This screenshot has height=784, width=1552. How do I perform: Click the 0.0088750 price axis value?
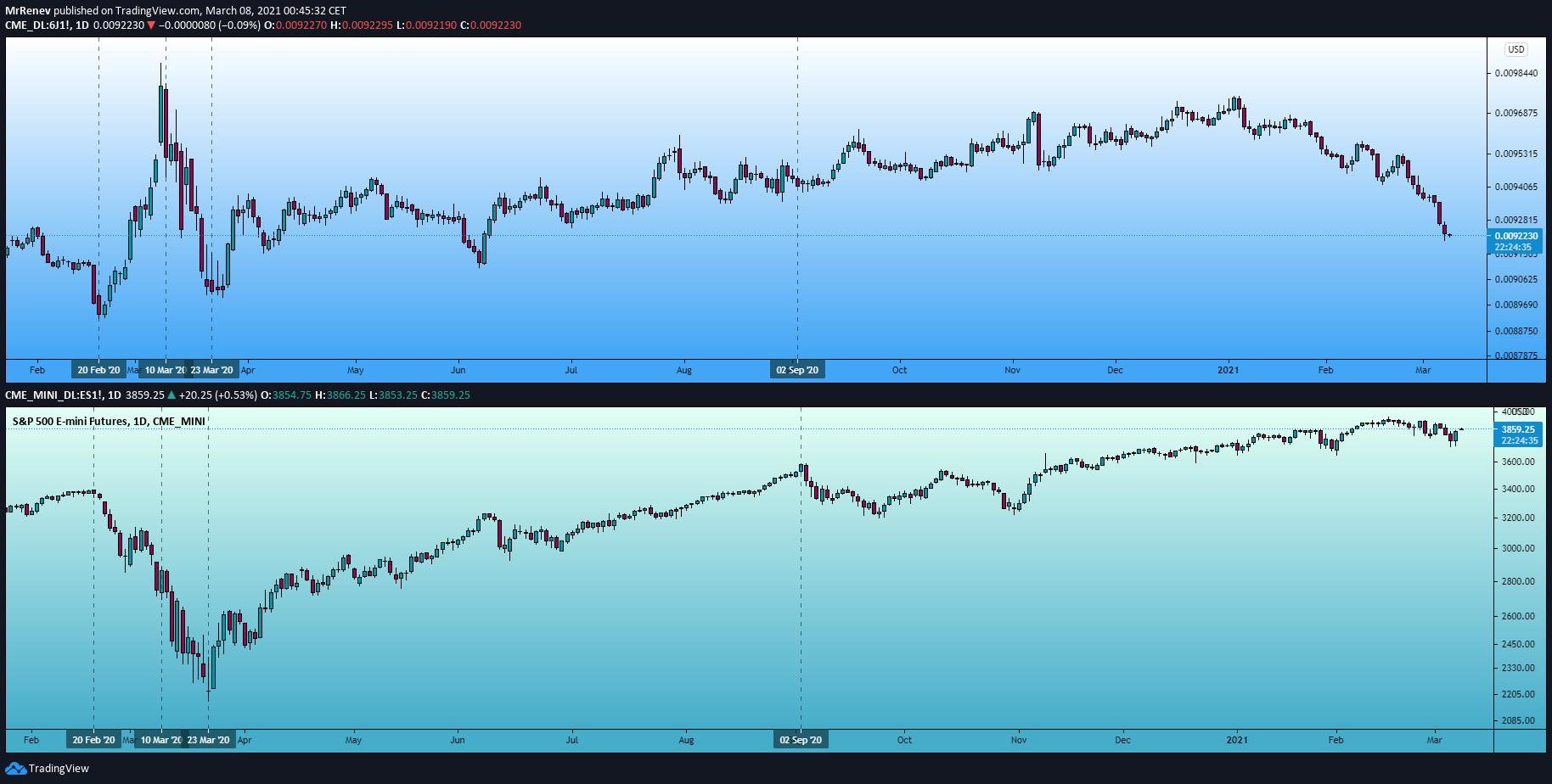click(x=1516, y=331)
